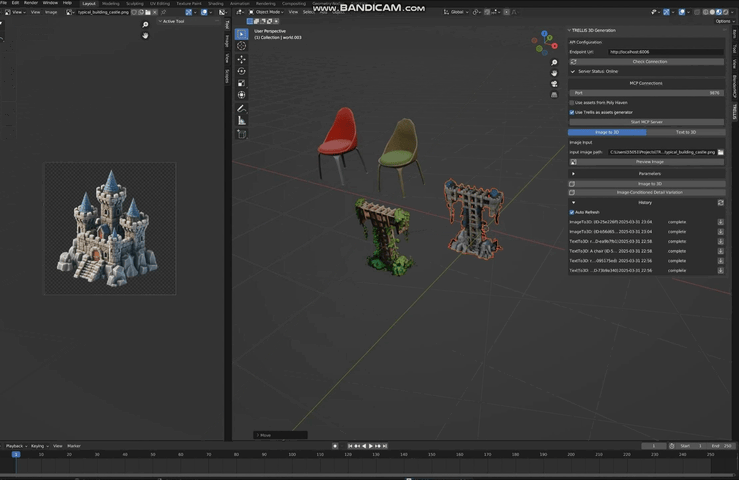Open the Edit menu
The image size is (739, 480).
tap(15, 3)
